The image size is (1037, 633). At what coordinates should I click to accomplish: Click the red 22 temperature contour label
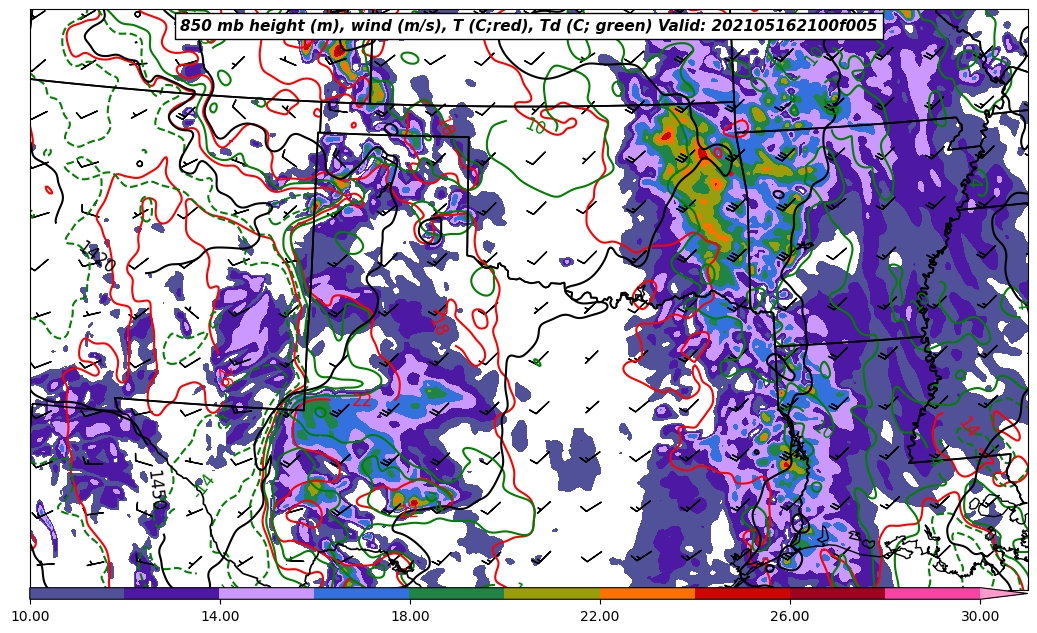click(362, 400)
